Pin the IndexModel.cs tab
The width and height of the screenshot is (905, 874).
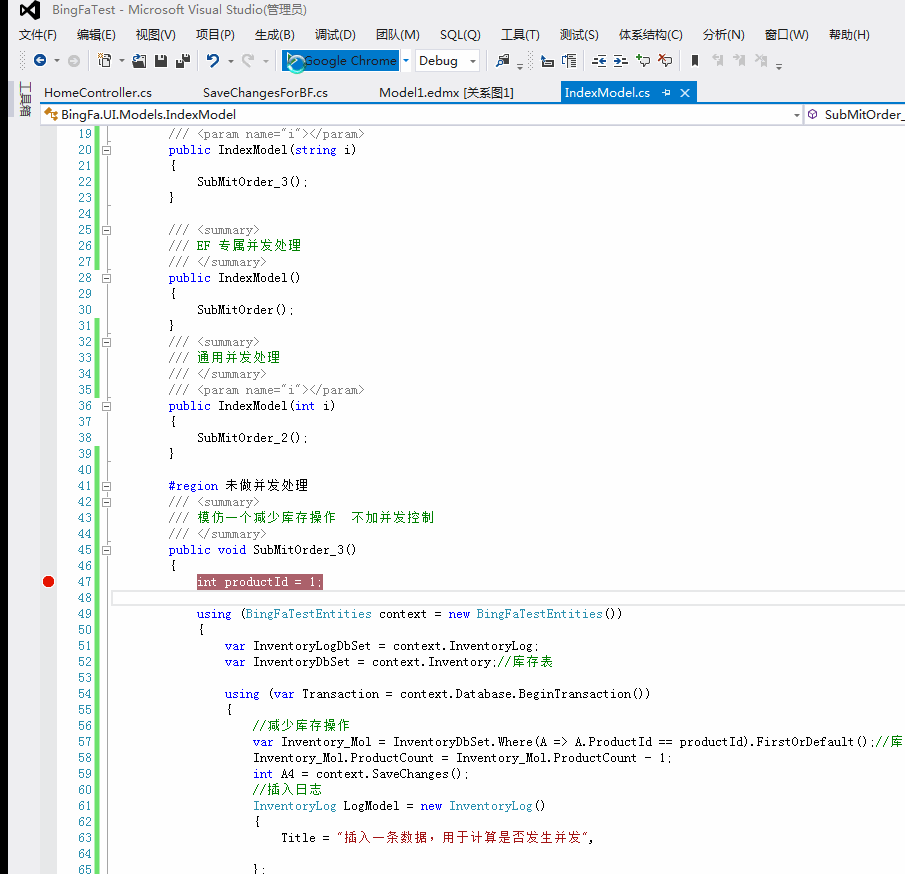(665, 93)
